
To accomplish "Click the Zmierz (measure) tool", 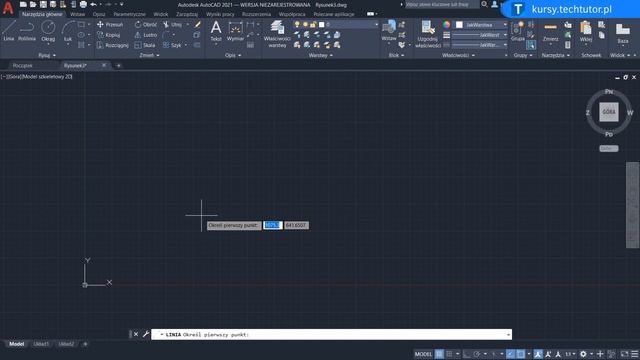I will [550, 31].
